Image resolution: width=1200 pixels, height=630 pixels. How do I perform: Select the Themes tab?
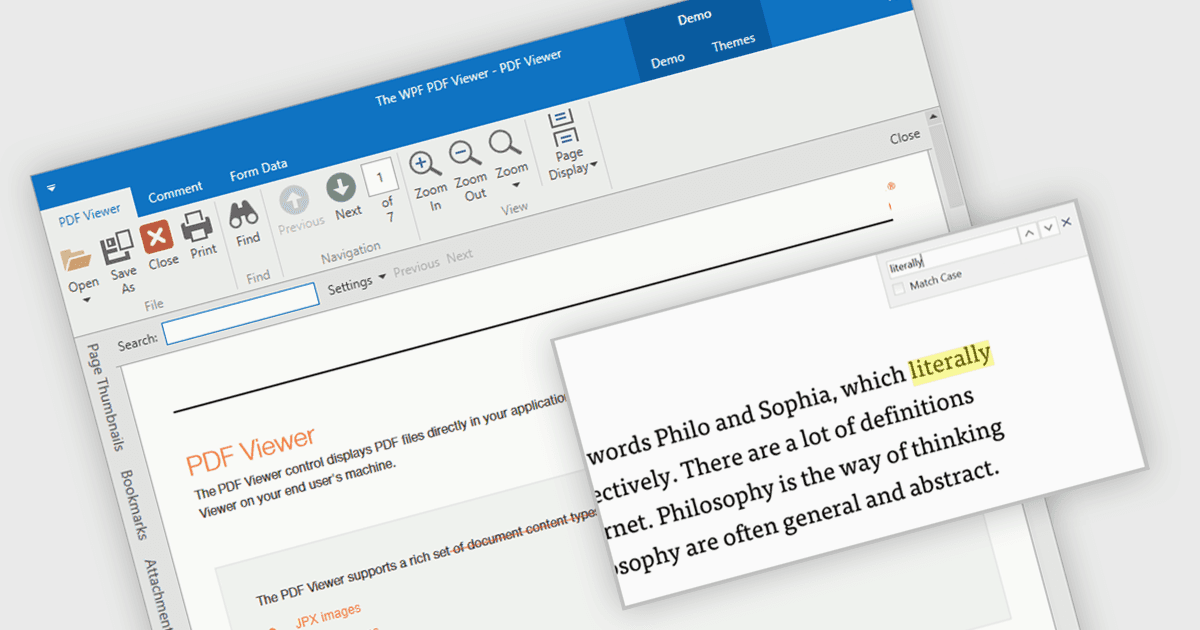click(x=733, y=44)
